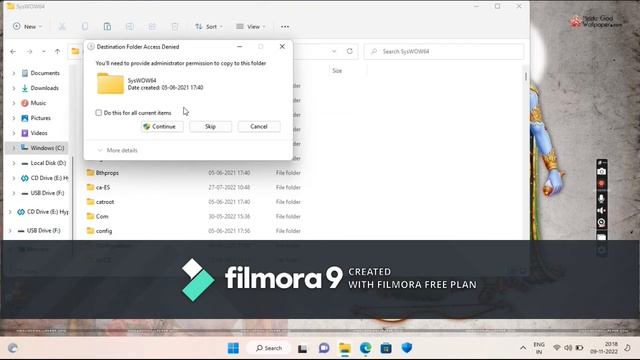Launch Microsoft Edge from taskbar
This screenshot has height=360, width=640.
pos(365,348)
